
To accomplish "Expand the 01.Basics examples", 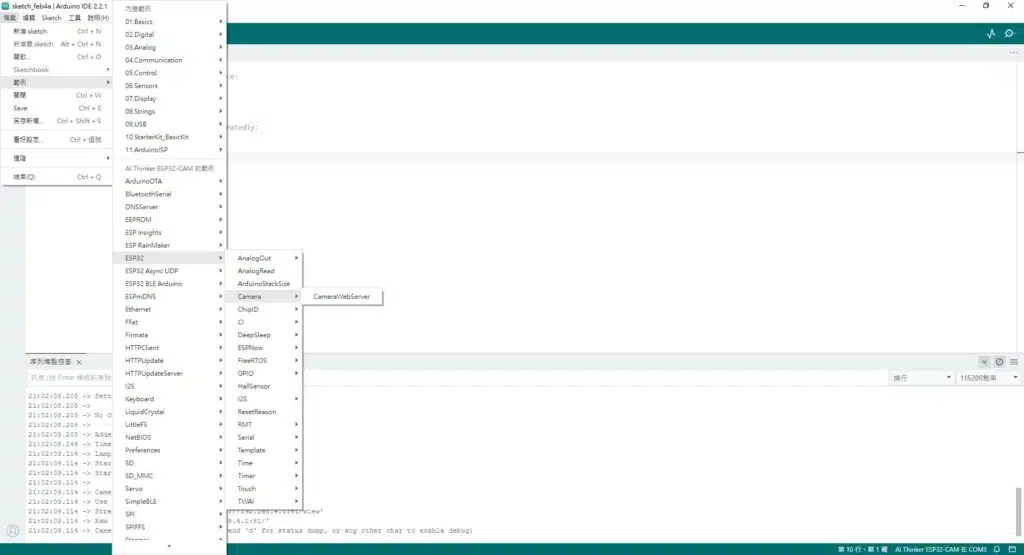I will click(170, 22).
